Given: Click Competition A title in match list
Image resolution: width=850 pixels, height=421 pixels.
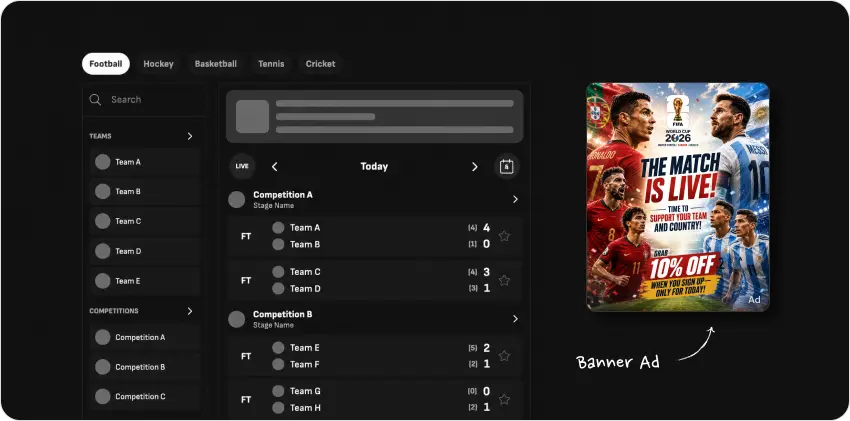Looking at the screenshot, I should (x=283, y=195).
